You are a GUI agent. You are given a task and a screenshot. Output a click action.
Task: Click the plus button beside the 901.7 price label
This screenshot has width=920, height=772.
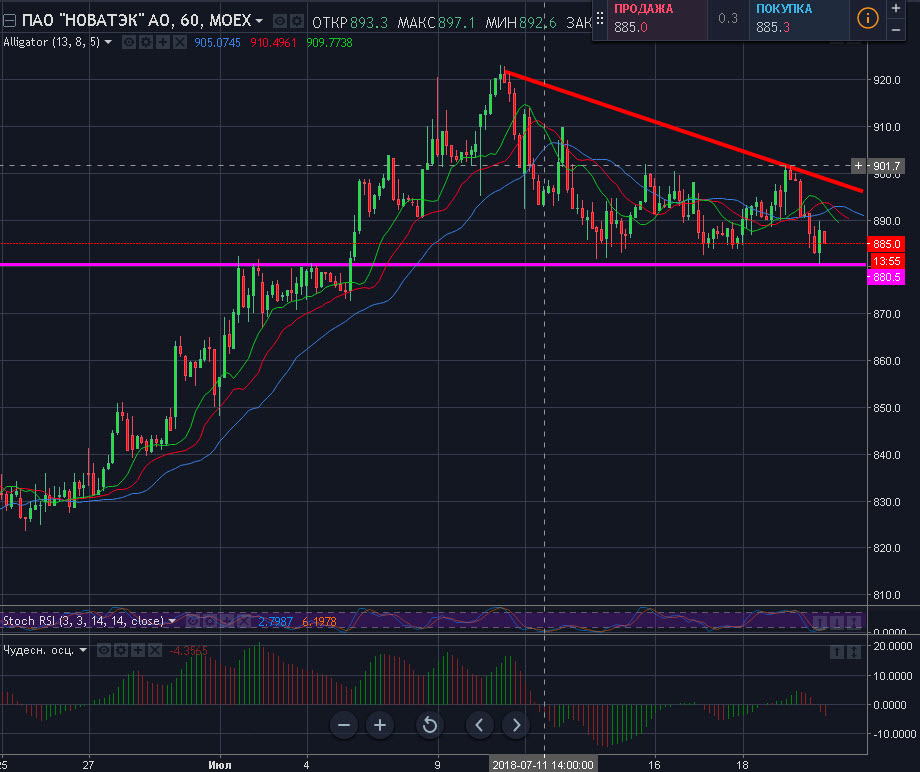(858, 166)
